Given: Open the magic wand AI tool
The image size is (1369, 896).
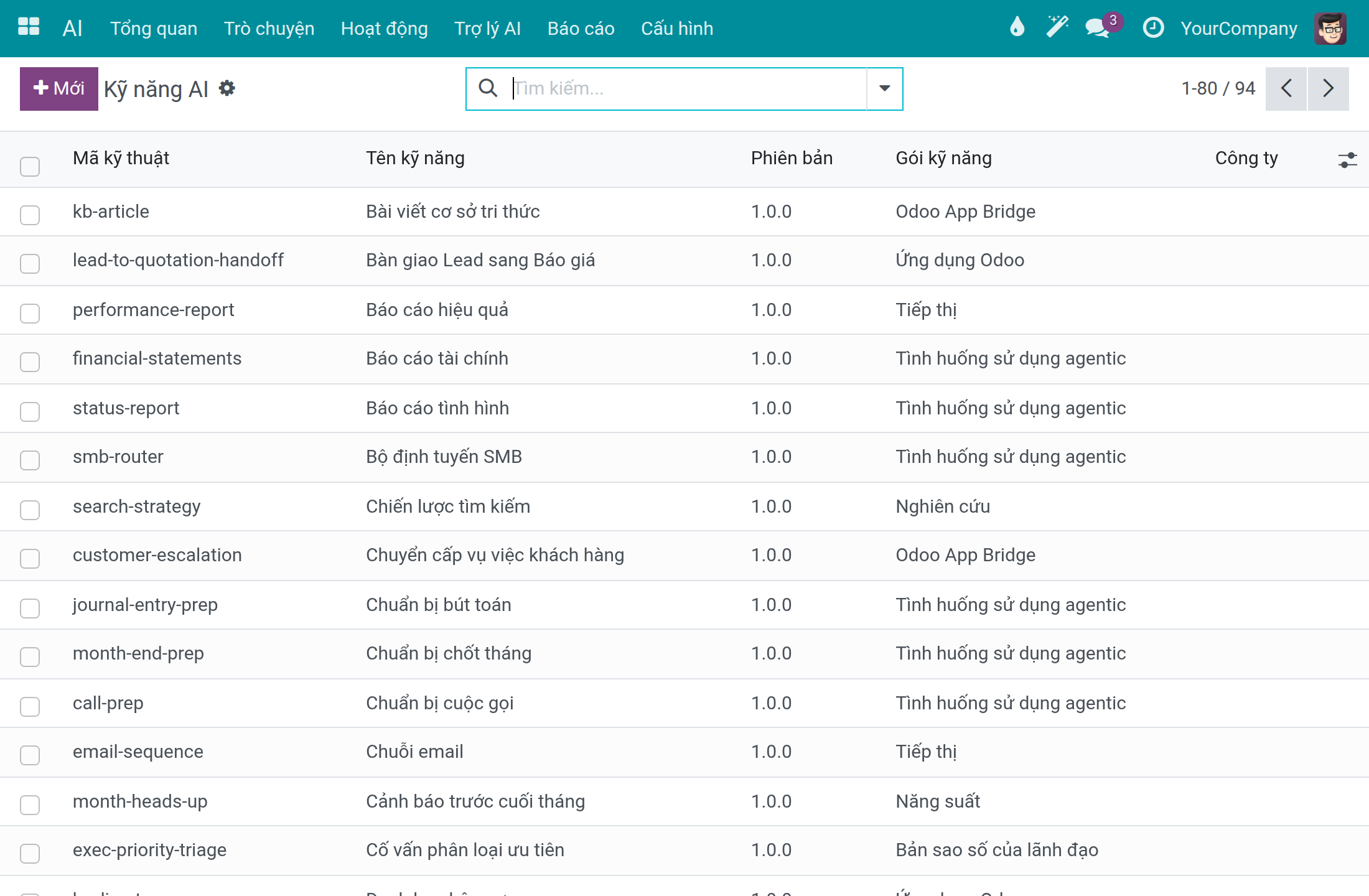Looking at the screenshot, I should coord(1057,27).
